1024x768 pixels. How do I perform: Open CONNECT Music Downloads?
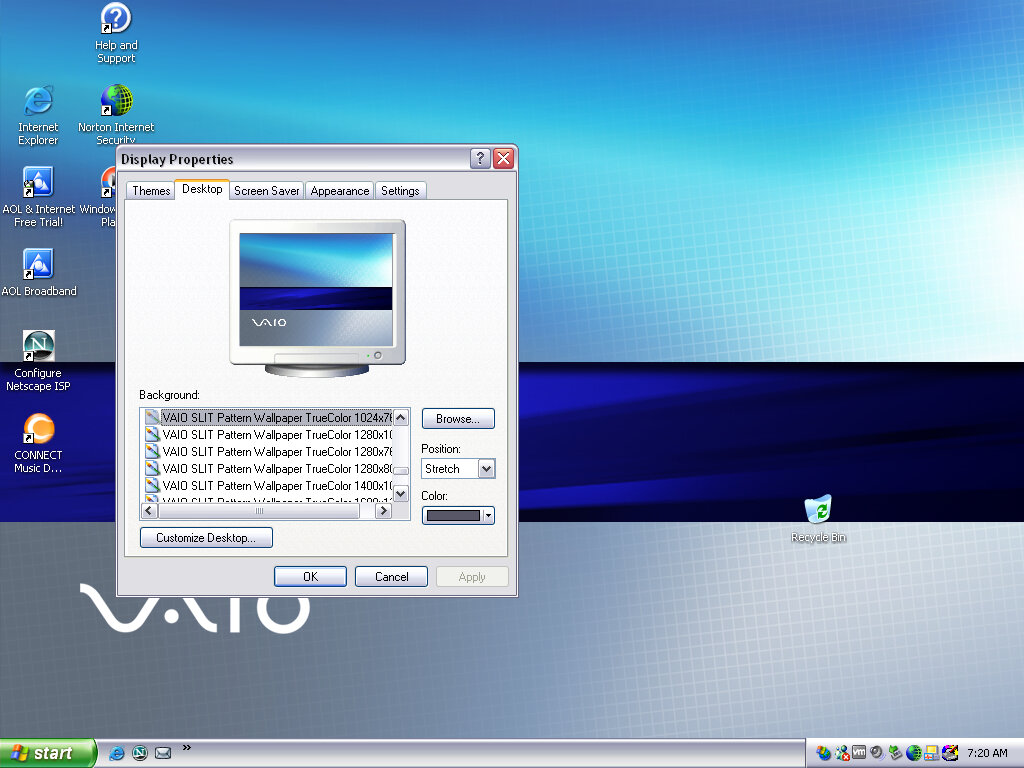coord(38,428)
